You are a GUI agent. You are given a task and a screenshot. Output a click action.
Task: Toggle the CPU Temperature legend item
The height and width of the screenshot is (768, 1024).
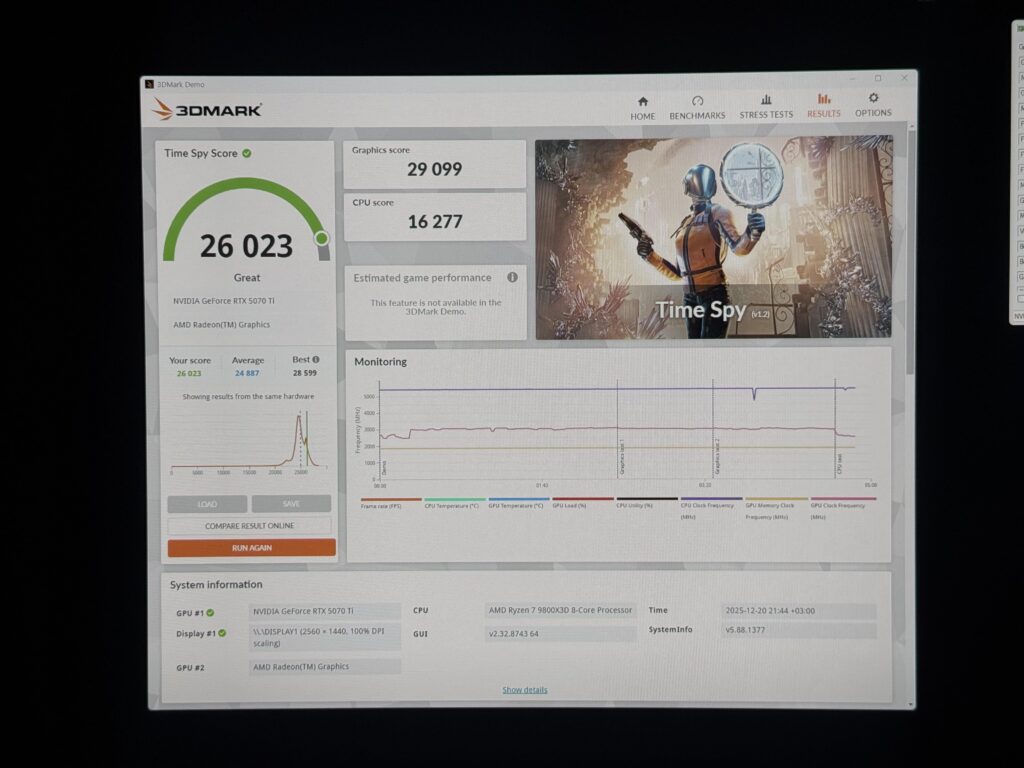454,503
